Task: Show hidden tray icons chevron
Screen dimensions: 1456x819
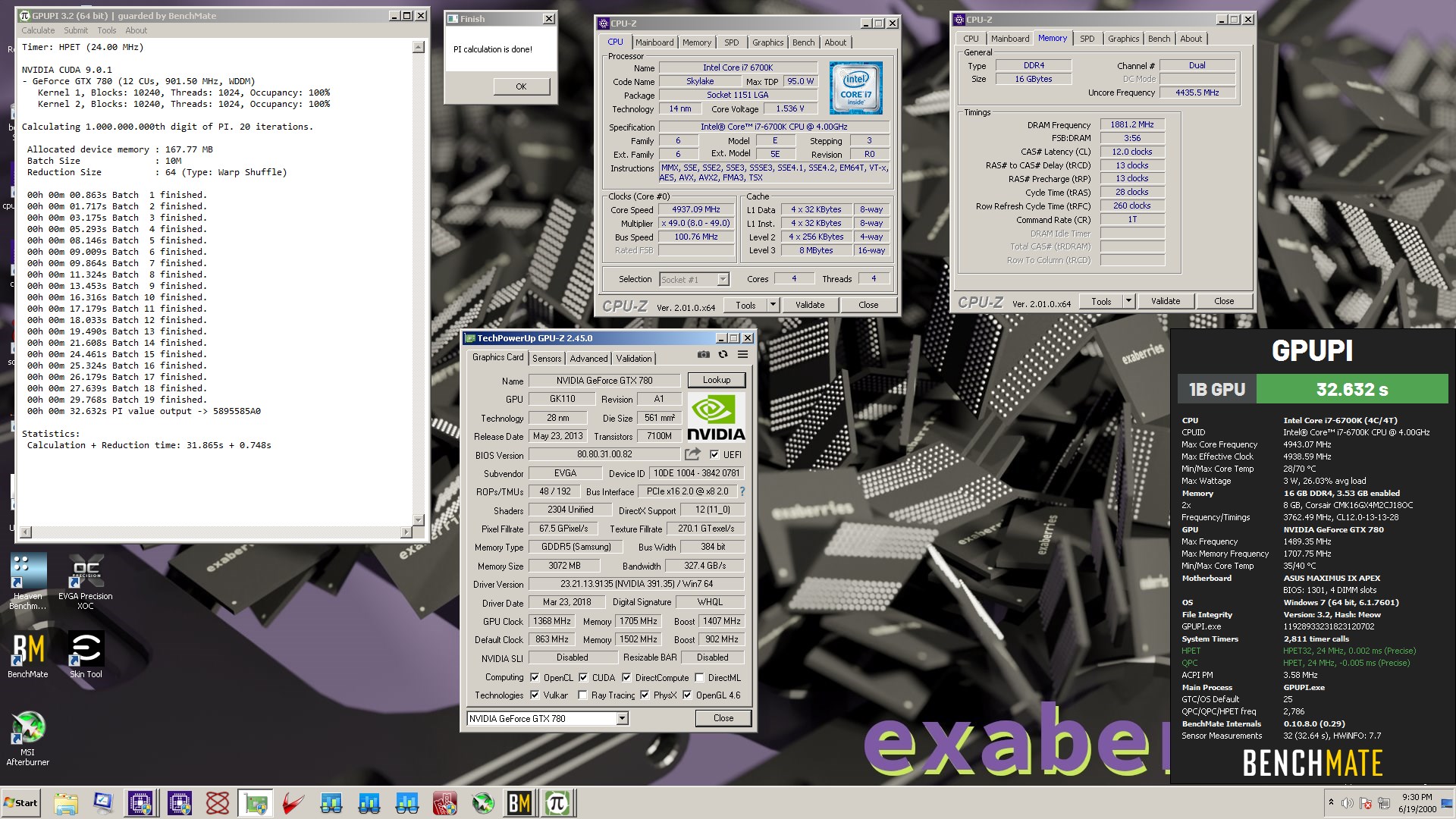Action: click(1331, 803)
